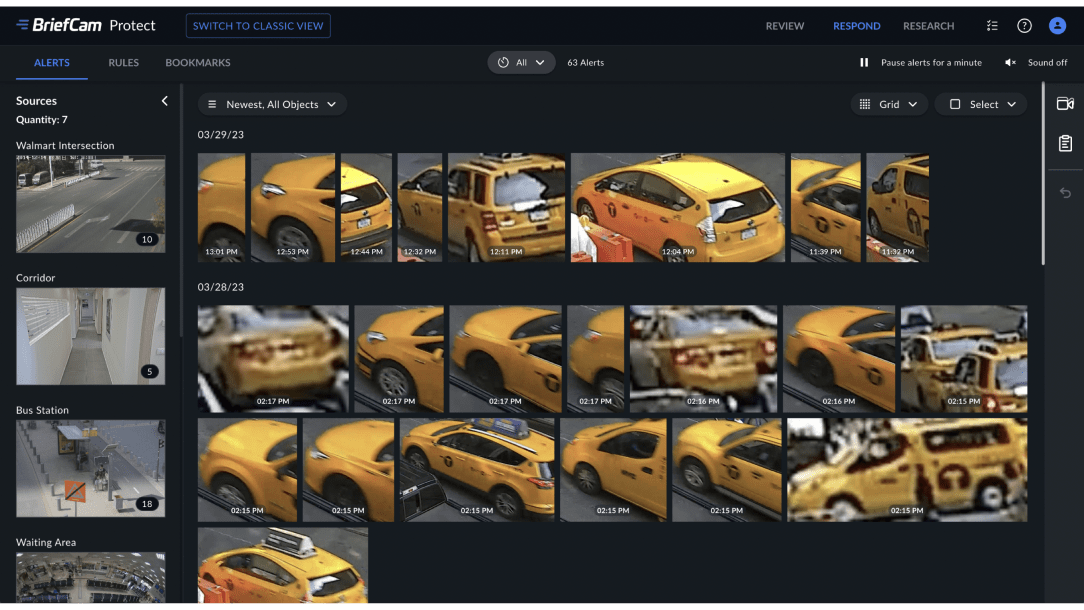
Task: Collapse the Sources panel with chevron
Action: pos(165,101)
